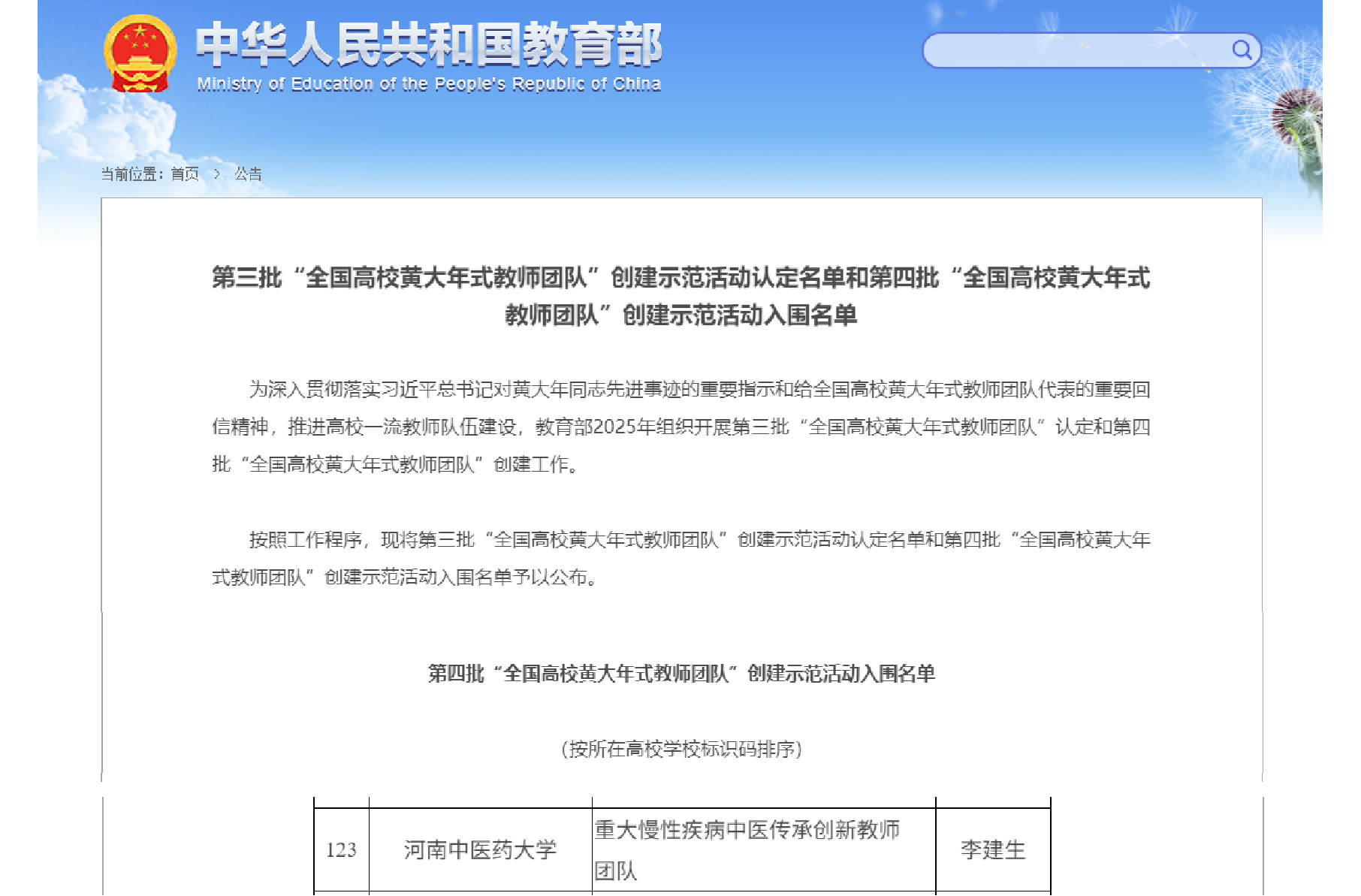Click the breadcrumb arrow before 公告
1361x896 pixels.
[217, 174]
